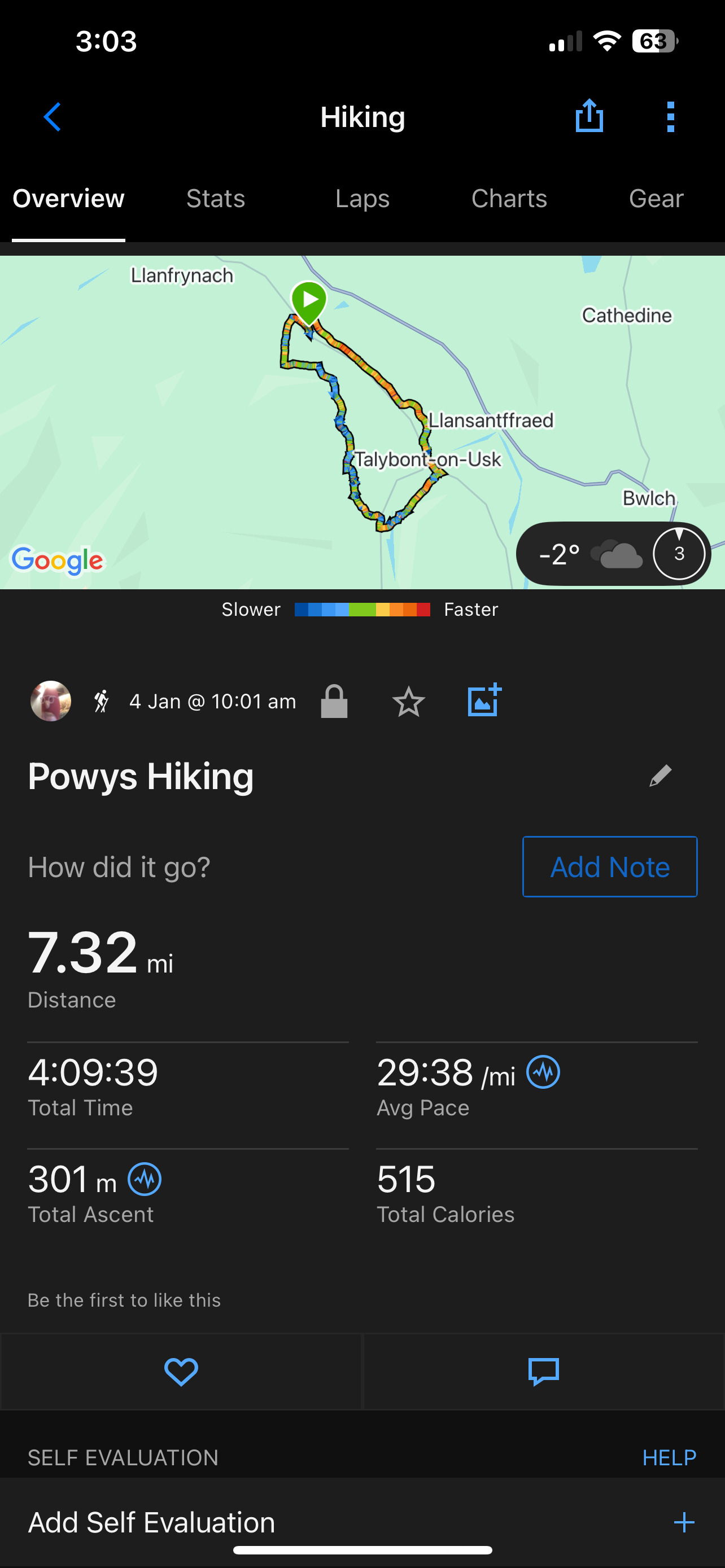Switch to the Charts tab
The height and width of the screenshot is (1568, 725).
509,199
